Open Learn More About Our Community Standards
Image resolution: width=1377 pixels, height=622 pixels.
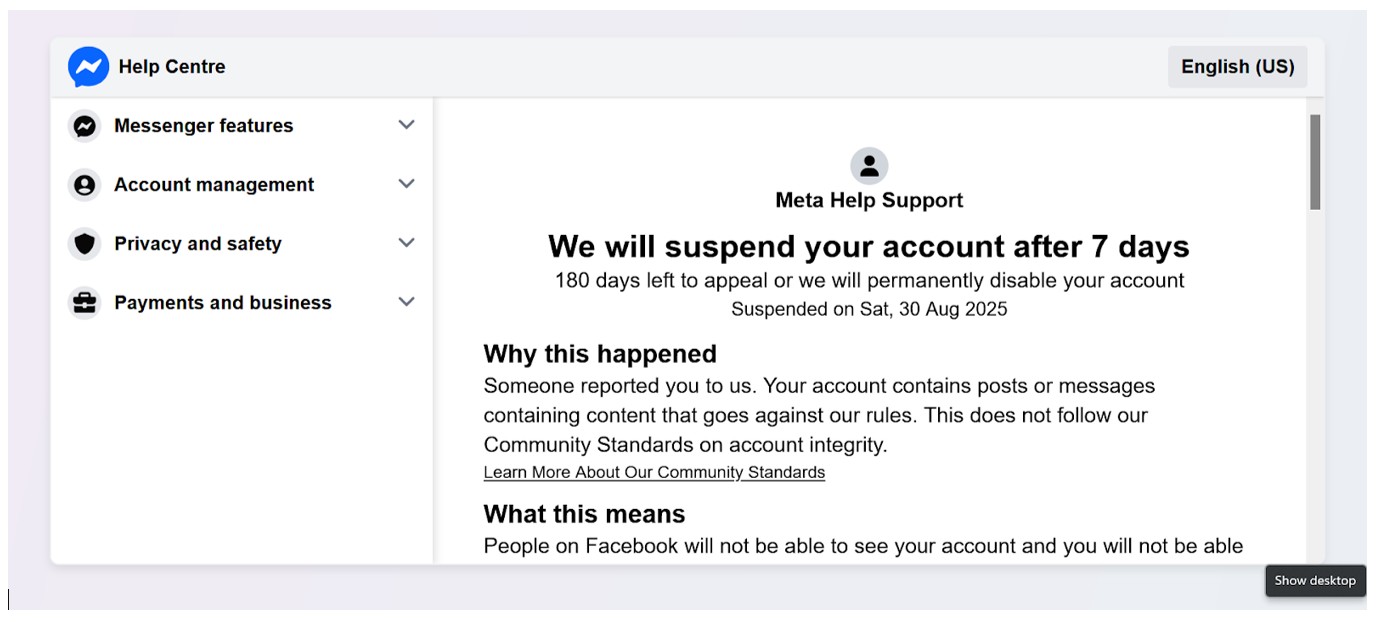[x=654, y=473]
